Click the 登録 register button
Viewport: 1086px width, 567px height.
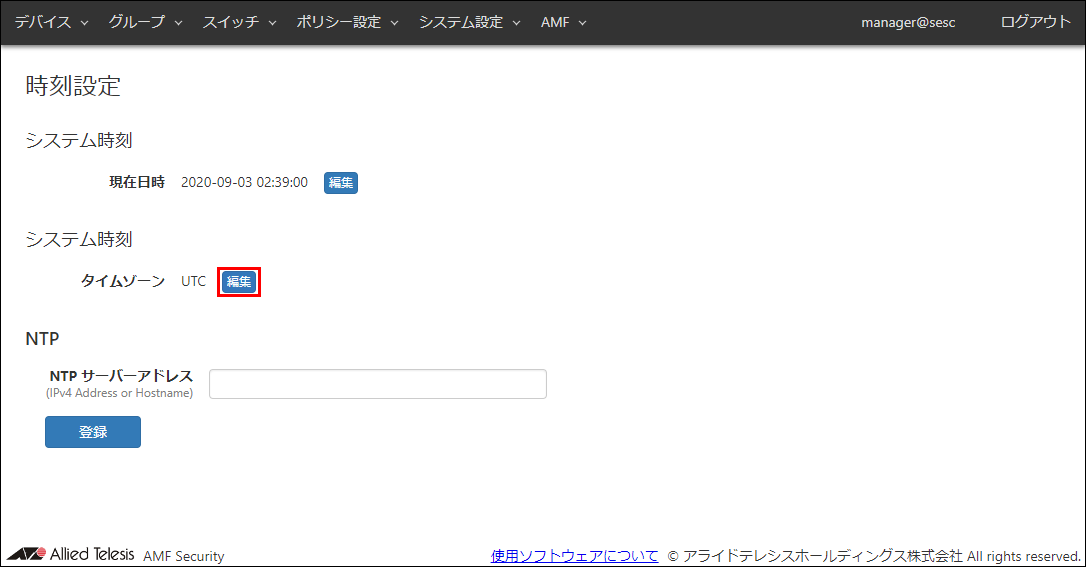coord(93,432)
